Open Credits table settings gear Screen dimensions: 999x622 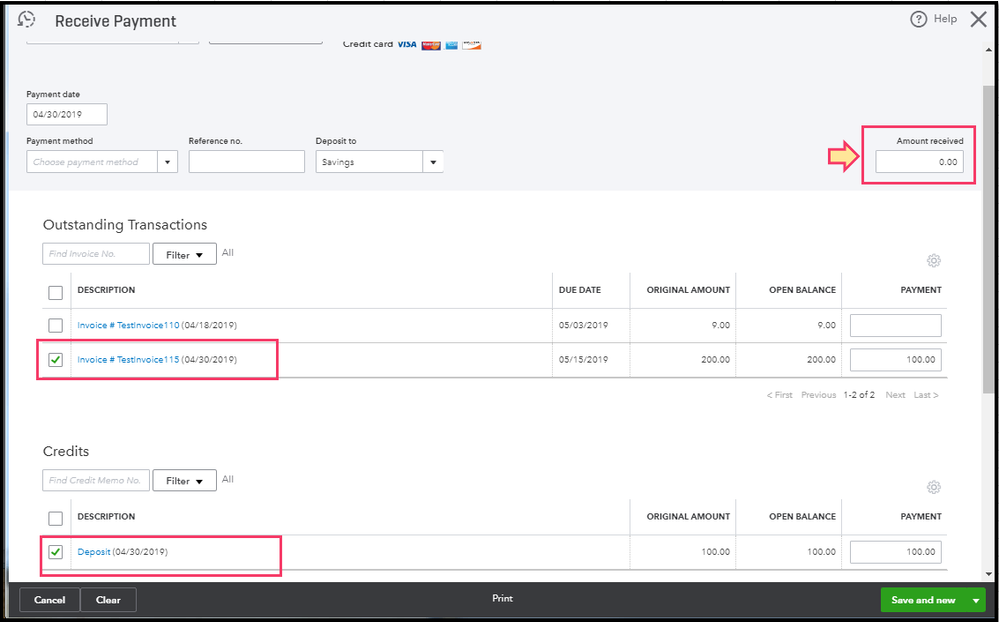(933, 487)
